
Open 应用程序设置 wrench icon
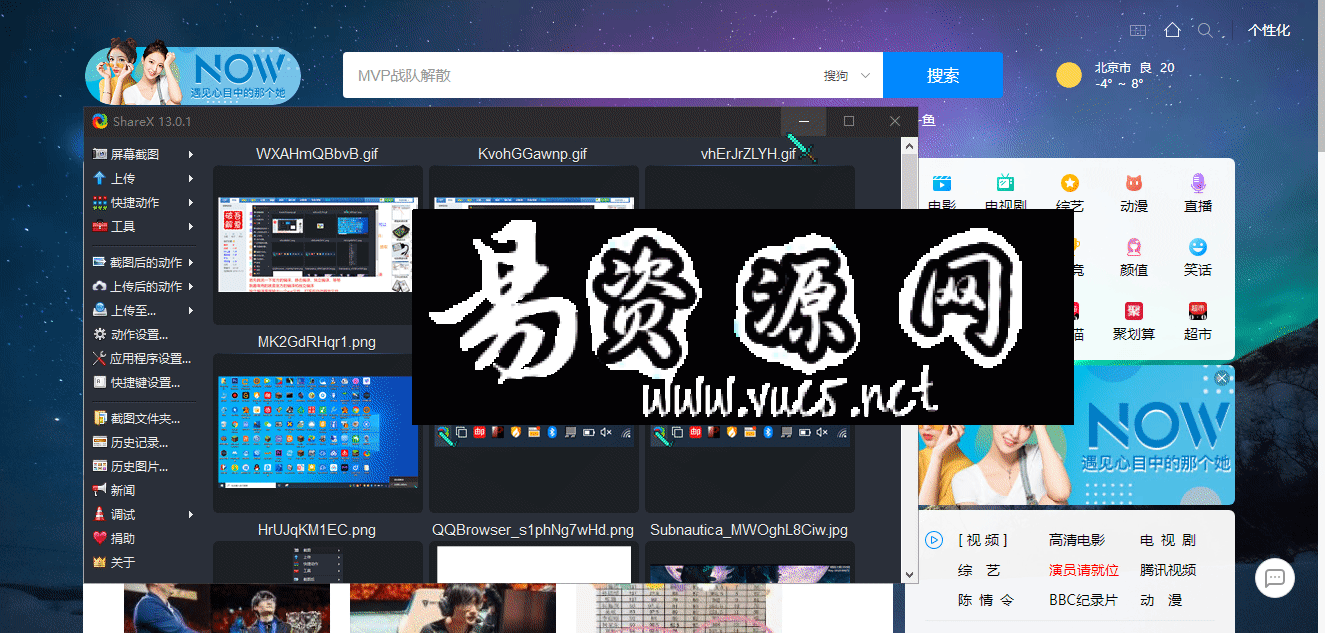(x=99, y=358)
